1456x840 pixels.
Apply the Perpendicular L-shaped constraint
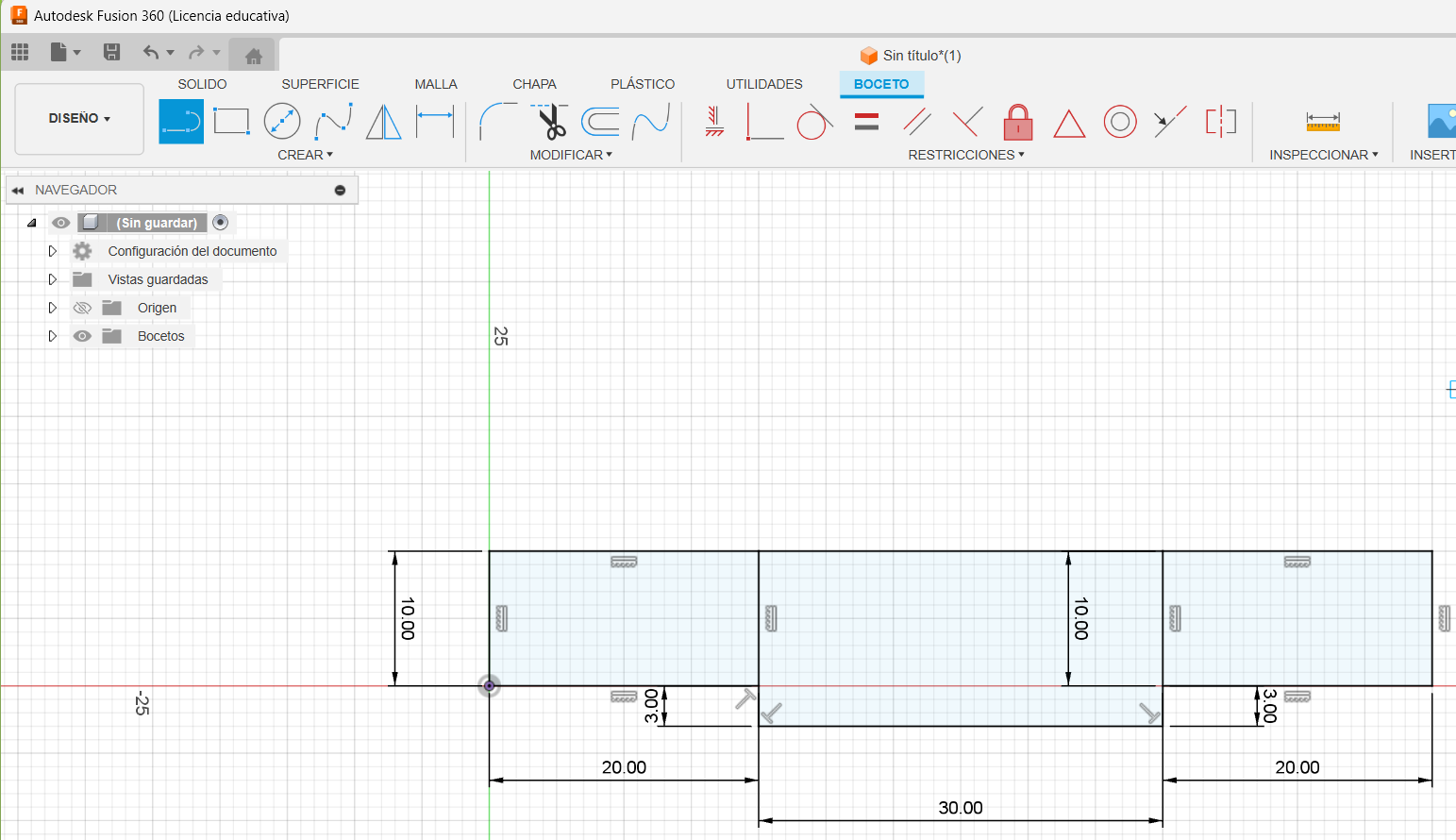pyautogui.click(x=764, y=122)
